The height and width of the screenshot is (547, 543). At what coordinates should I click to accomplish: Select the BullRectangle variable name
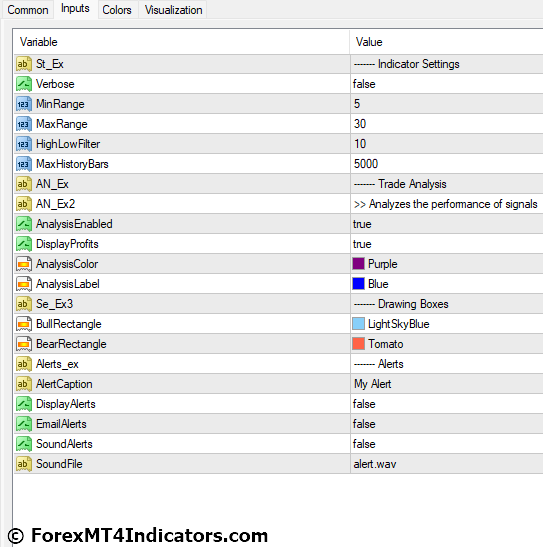[x=69, y=324]
